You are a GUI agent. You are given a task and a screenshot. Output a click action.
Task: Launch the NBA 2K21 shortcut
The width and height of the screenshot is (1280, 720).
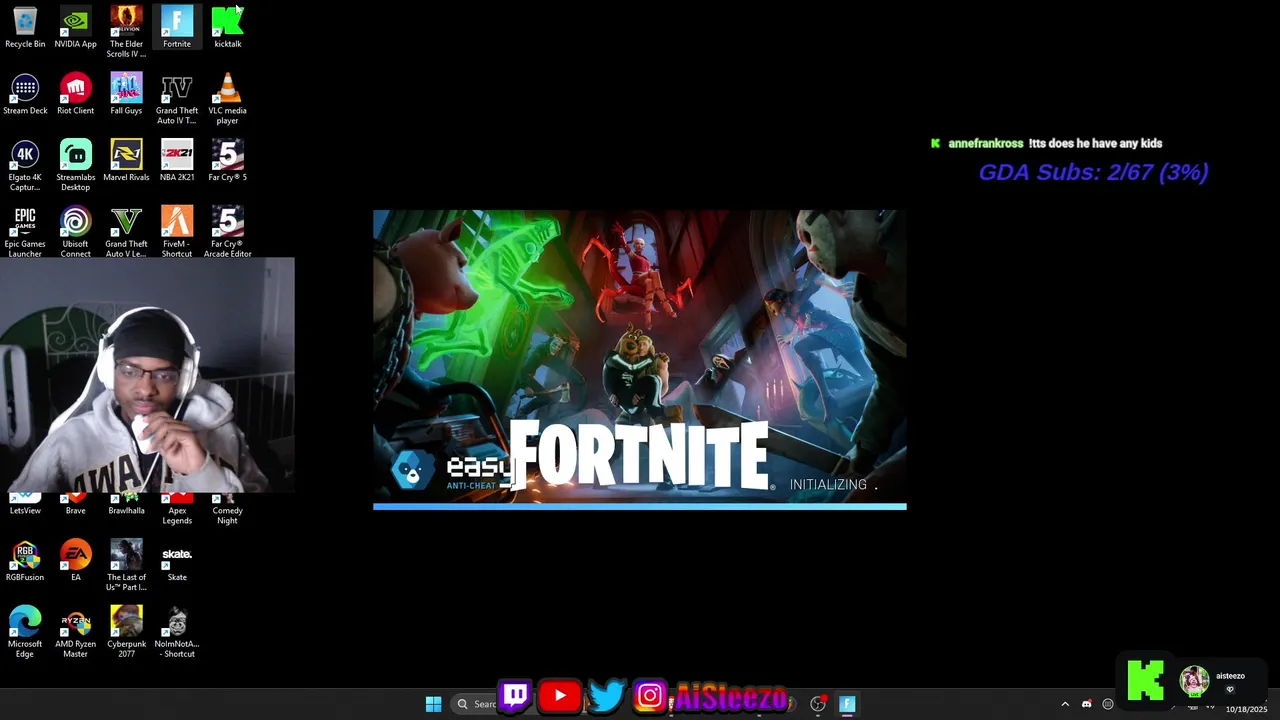coord(177,160)
